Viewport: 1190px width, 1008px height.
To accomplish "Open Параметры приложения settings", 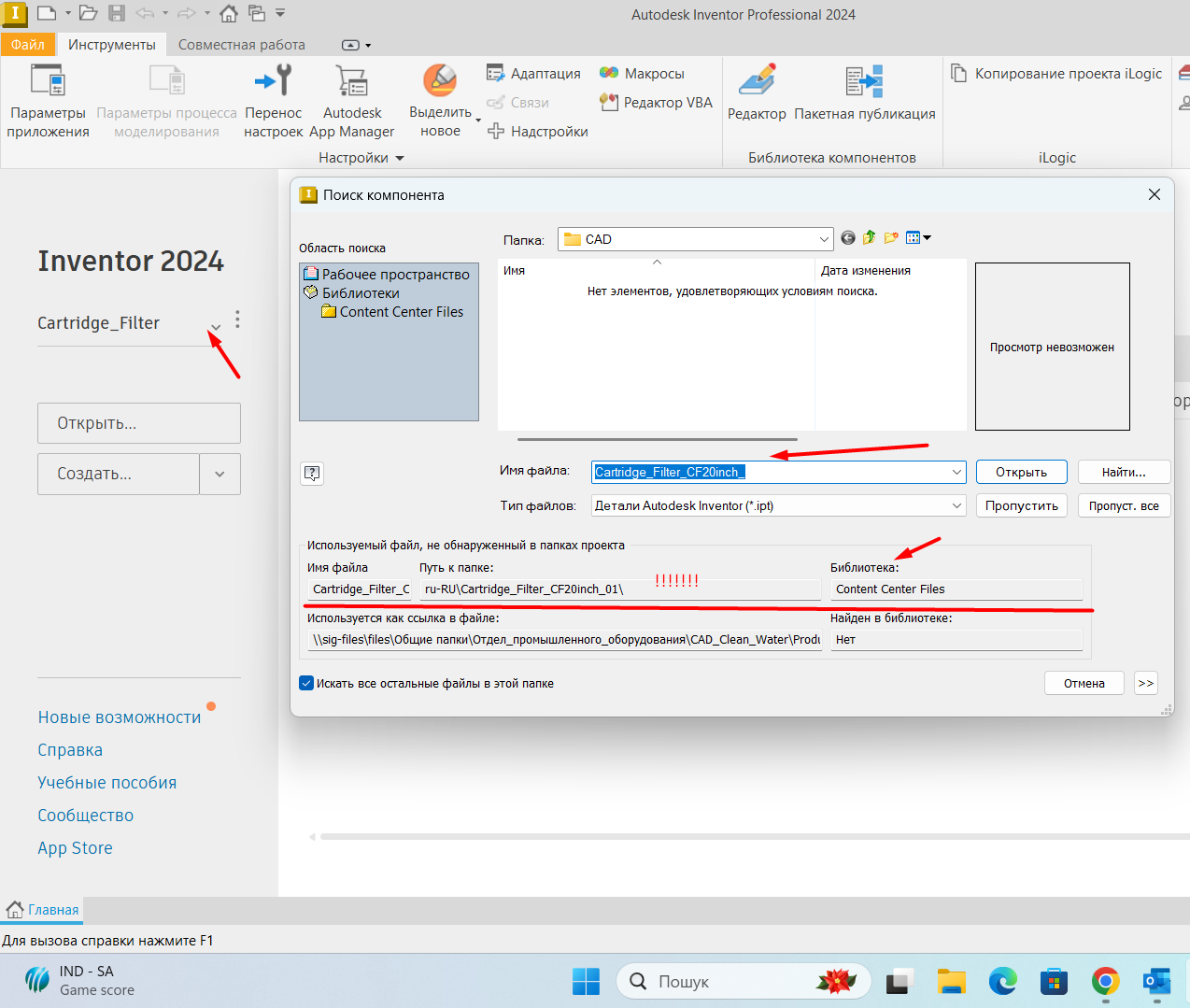I will pyautogui.click(x=48, y=101).
